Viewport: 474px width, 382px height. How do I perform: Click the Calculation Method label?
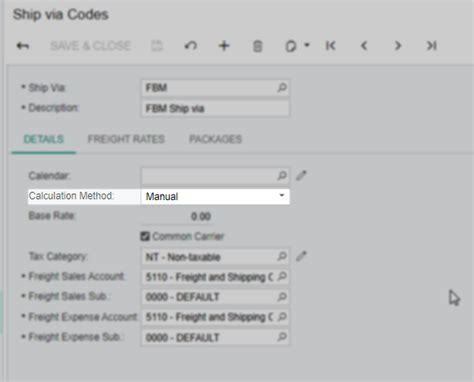click(71, 196)
